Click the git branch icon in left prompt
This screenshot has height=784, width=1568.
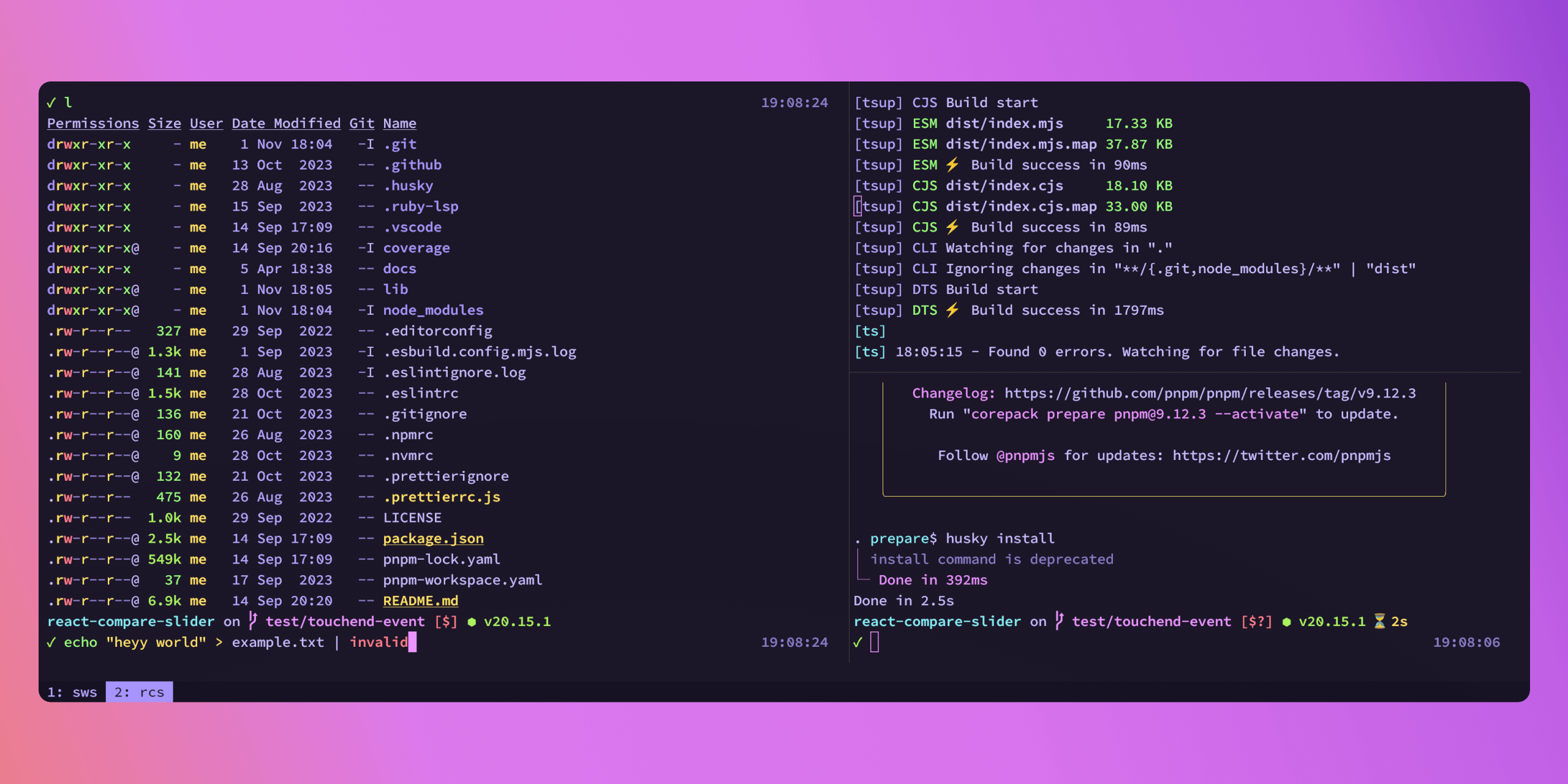(253, 621)
